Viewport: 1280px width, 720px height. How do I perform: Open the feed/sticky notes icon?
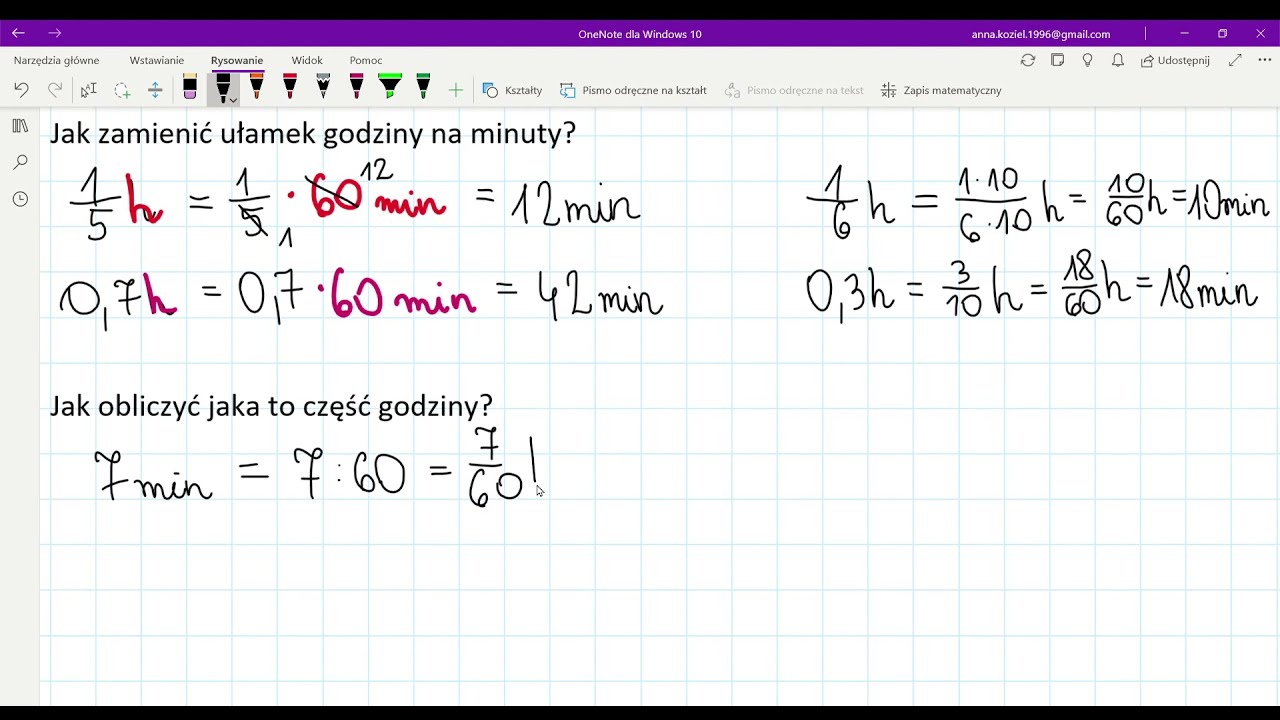pos(1058,60)
